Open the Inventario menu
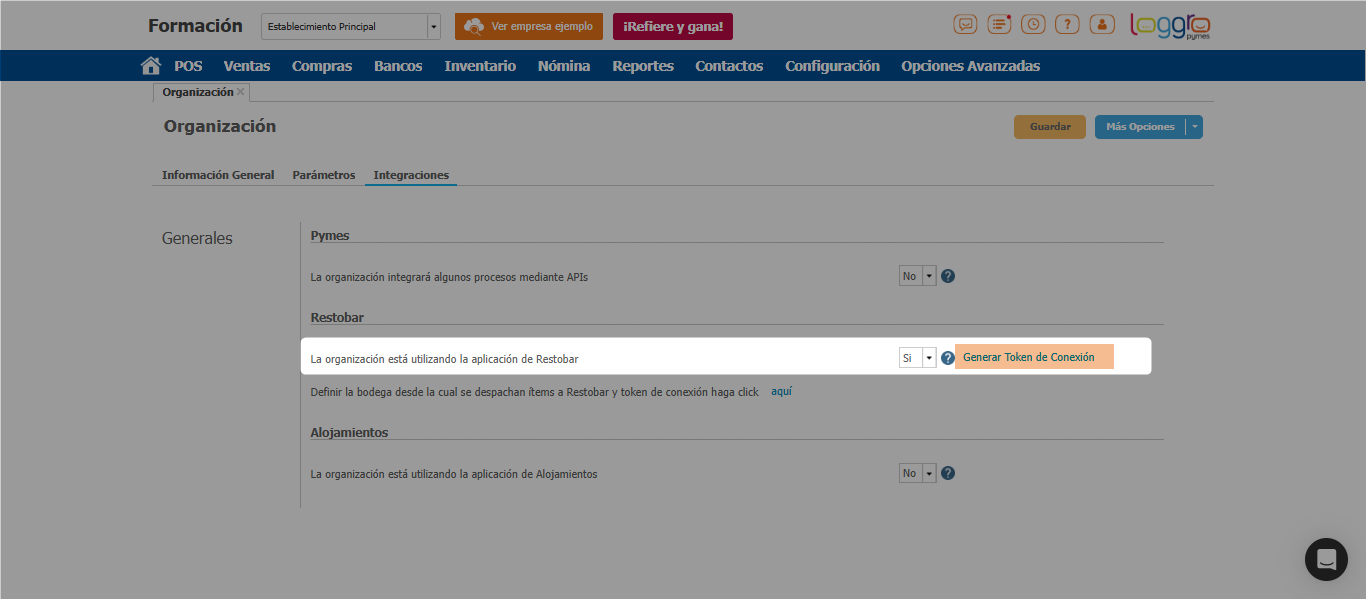The image size is (1366, 599). 480,66
